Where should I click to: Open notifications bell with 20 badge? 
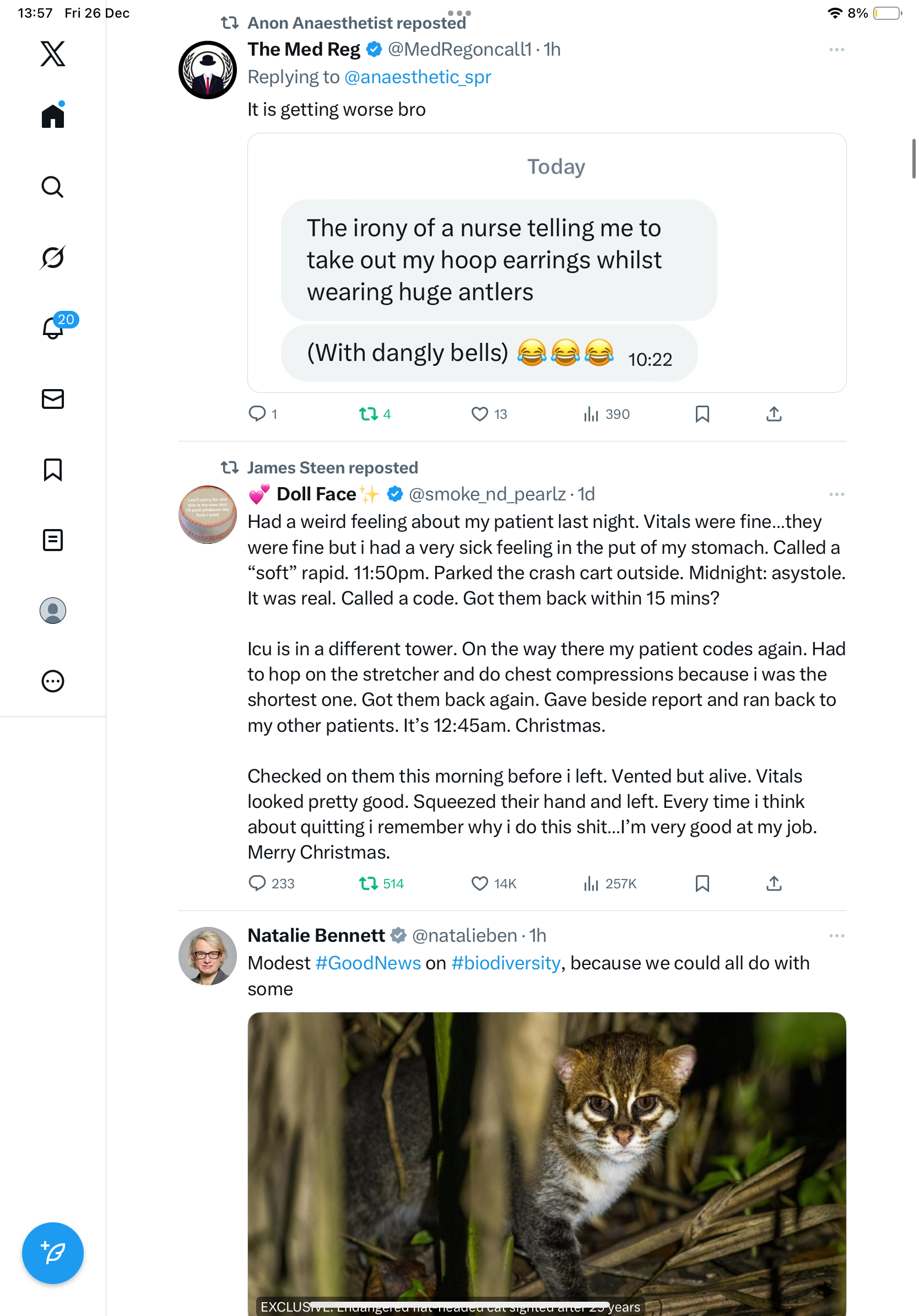coord(54,328)
